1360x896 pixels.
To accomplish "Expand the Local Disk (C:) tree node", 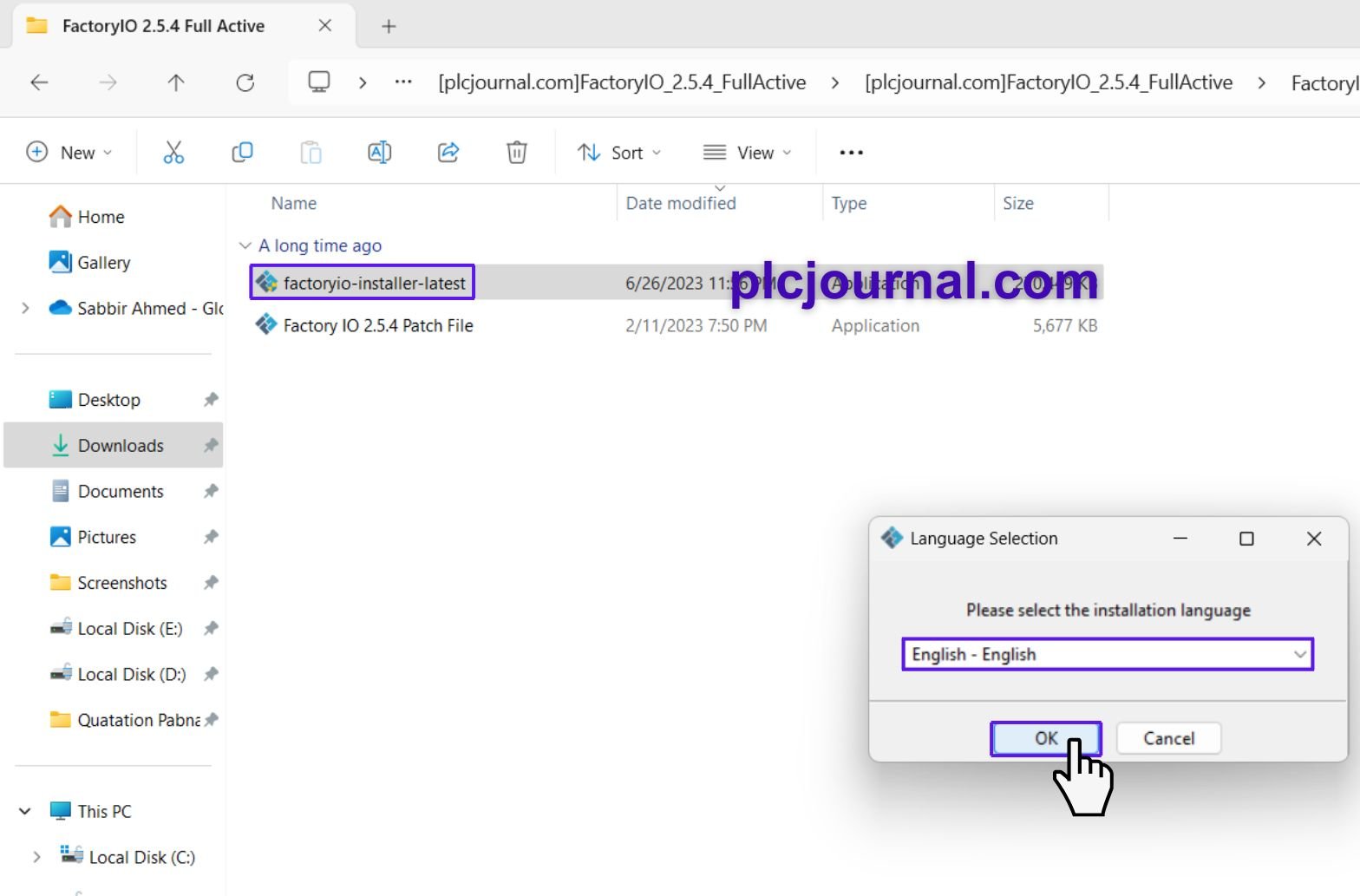I will (36, 857).
